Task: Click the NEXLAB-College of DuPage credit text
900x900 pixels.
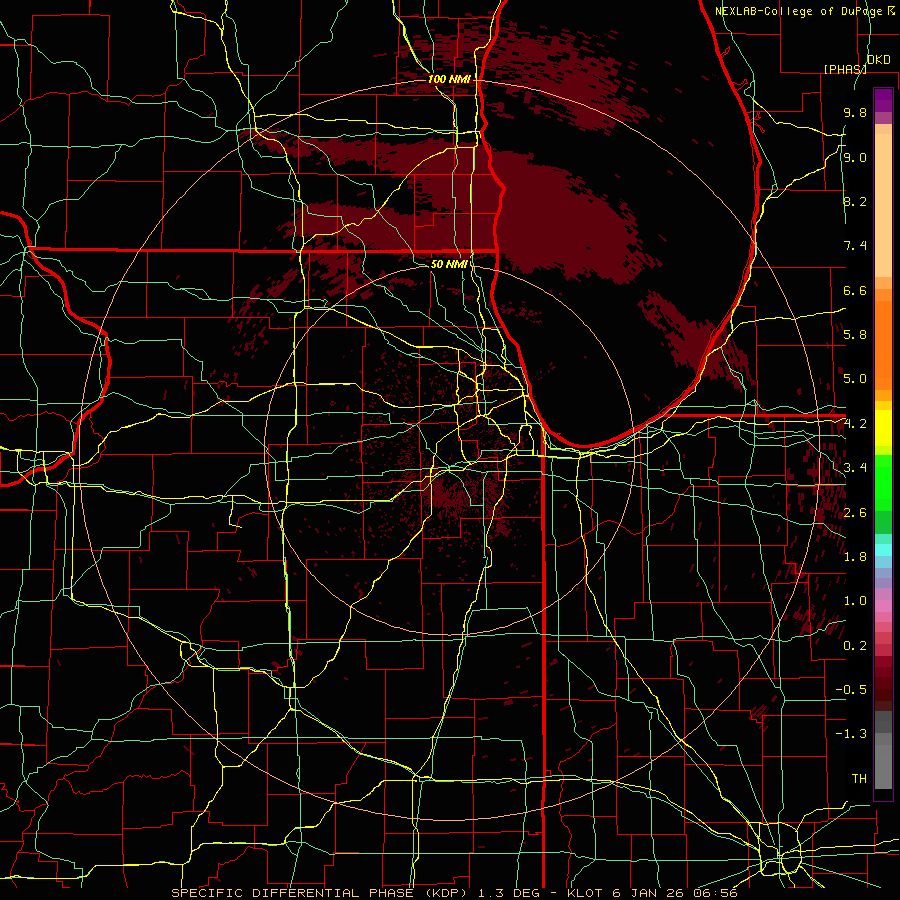Action: click(x=800, y=11)
